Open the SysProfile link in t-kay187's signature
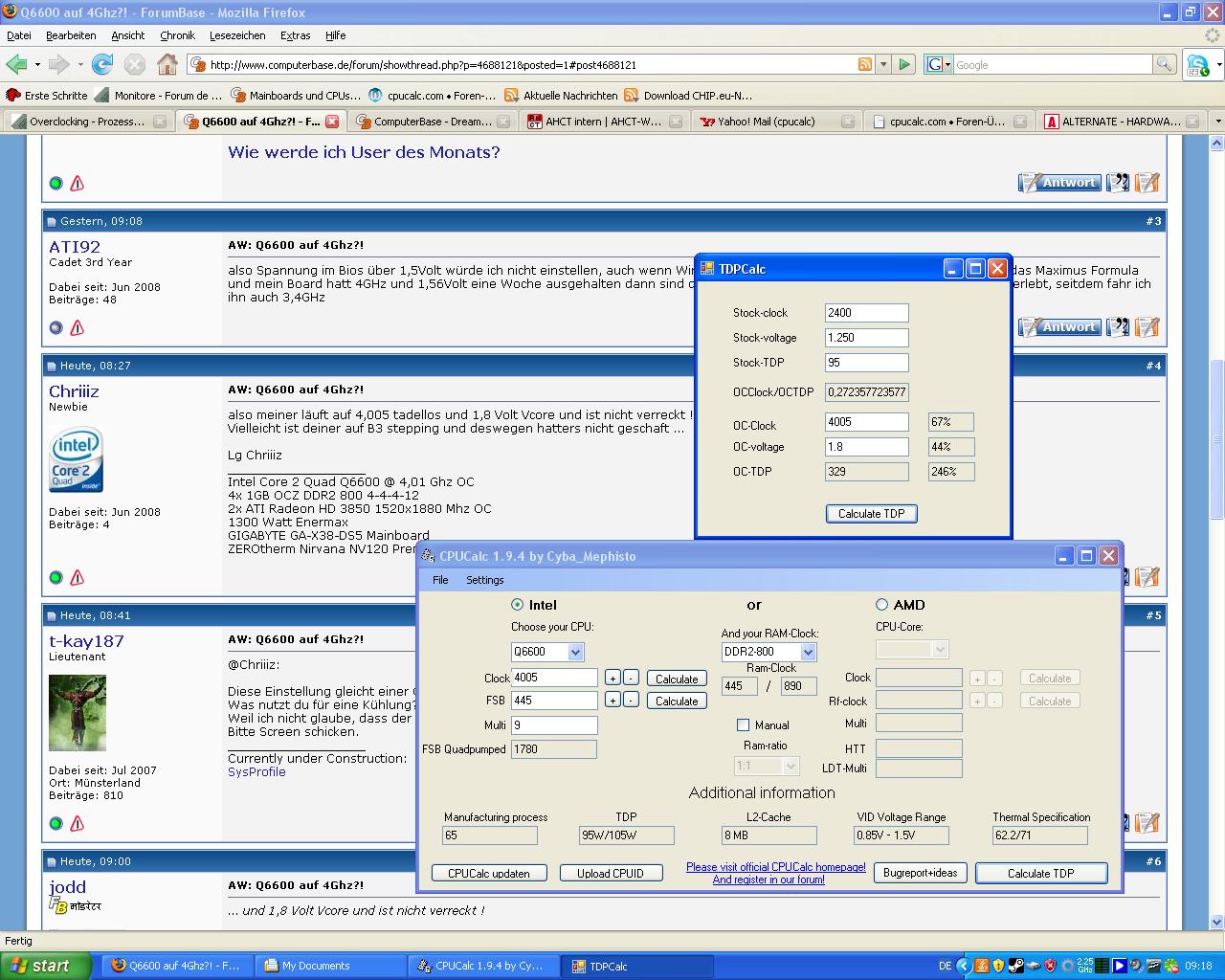Screen dimensions: 1225x980 pyautogui.click(x=256, y=771)
